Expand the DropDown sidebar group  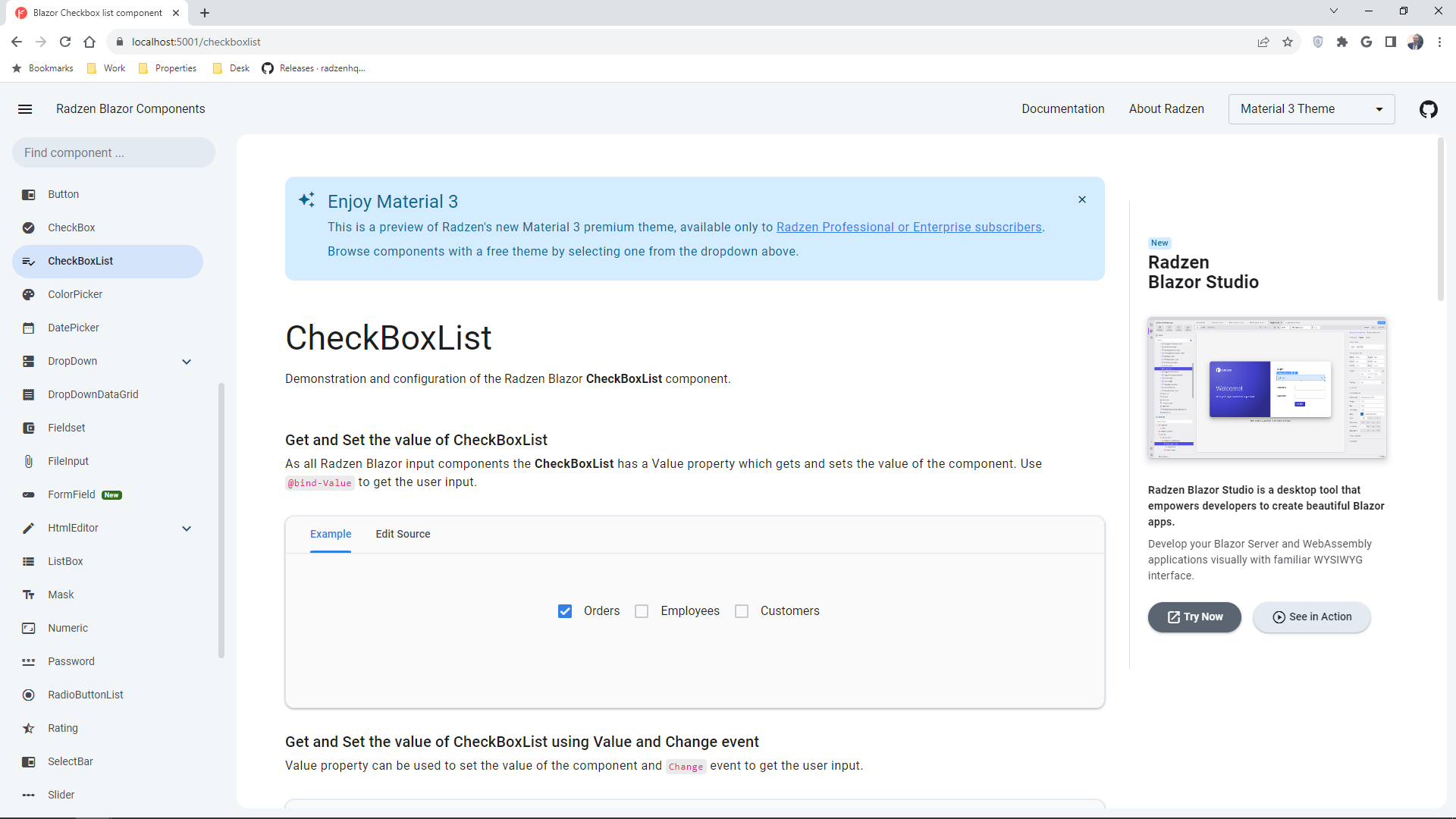(x=187, y=362)
